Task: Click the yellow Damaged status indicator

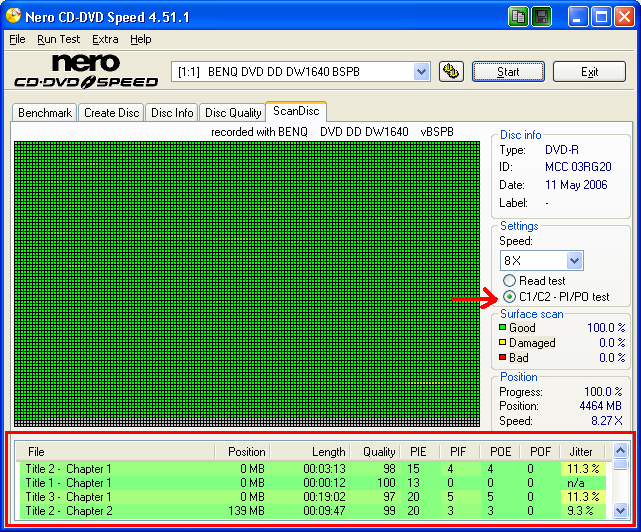Action: [504, 343]
